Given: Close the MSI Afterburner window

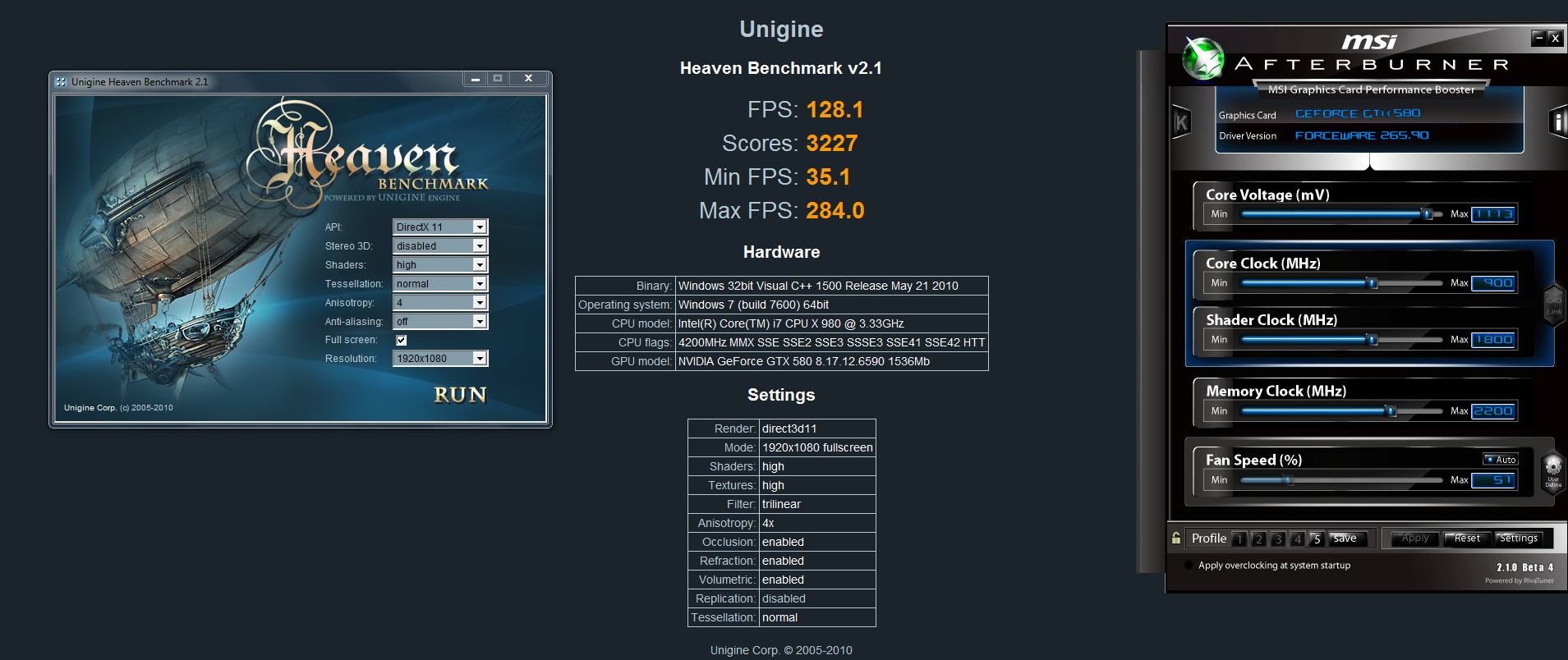Looking at the screenshot, I should (1555, 38).
